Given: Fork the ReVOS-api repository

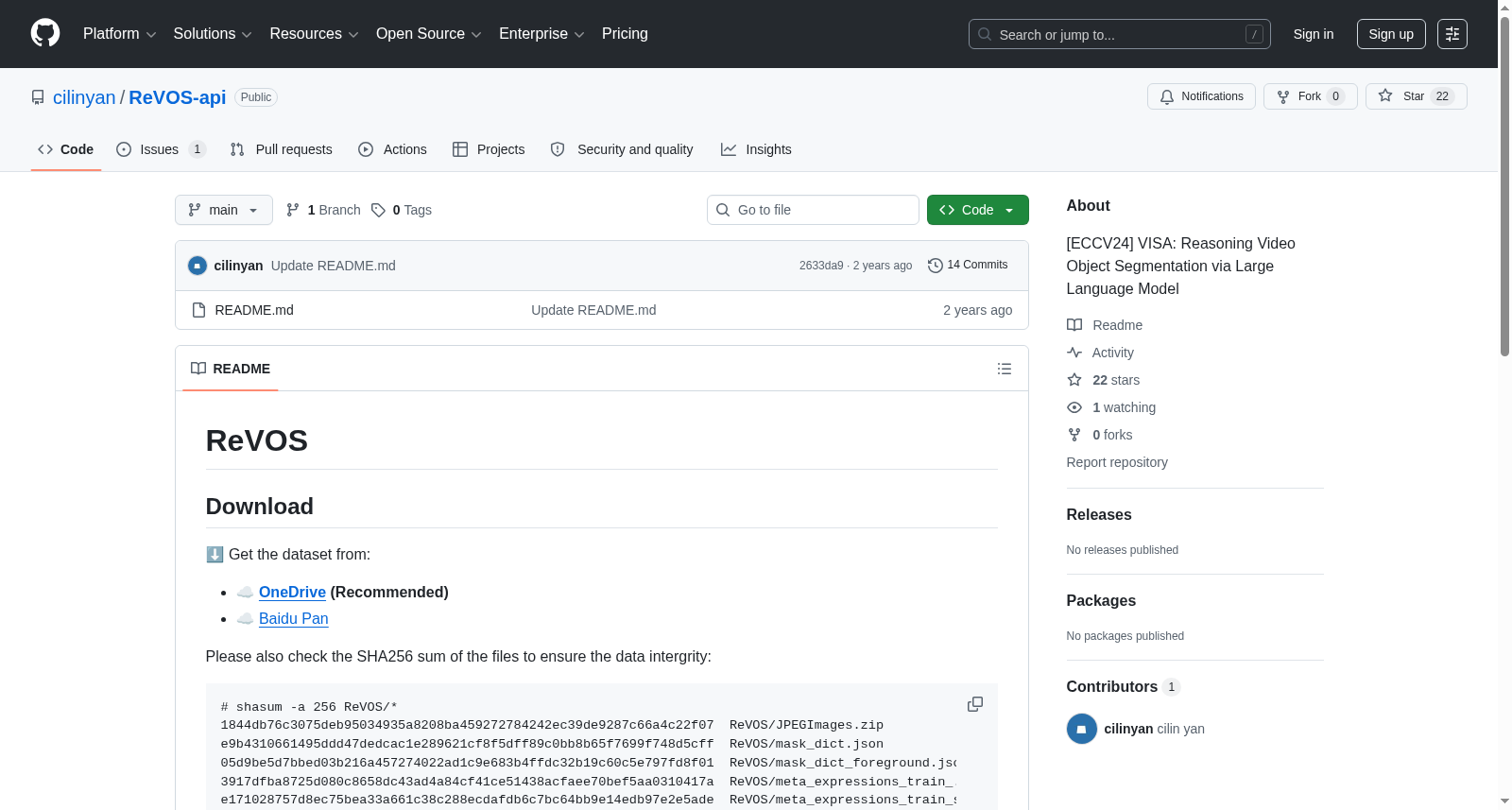Looking at the screenshot, I should (x=1311, y=96).
